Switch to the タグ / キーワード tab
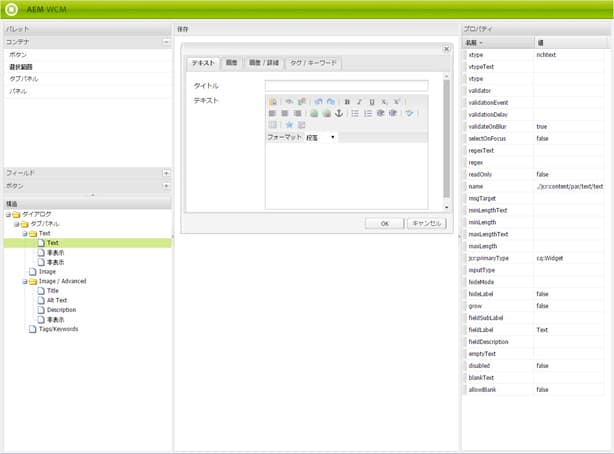This screenshot has height=454, width=614. [x=313, y=63]
